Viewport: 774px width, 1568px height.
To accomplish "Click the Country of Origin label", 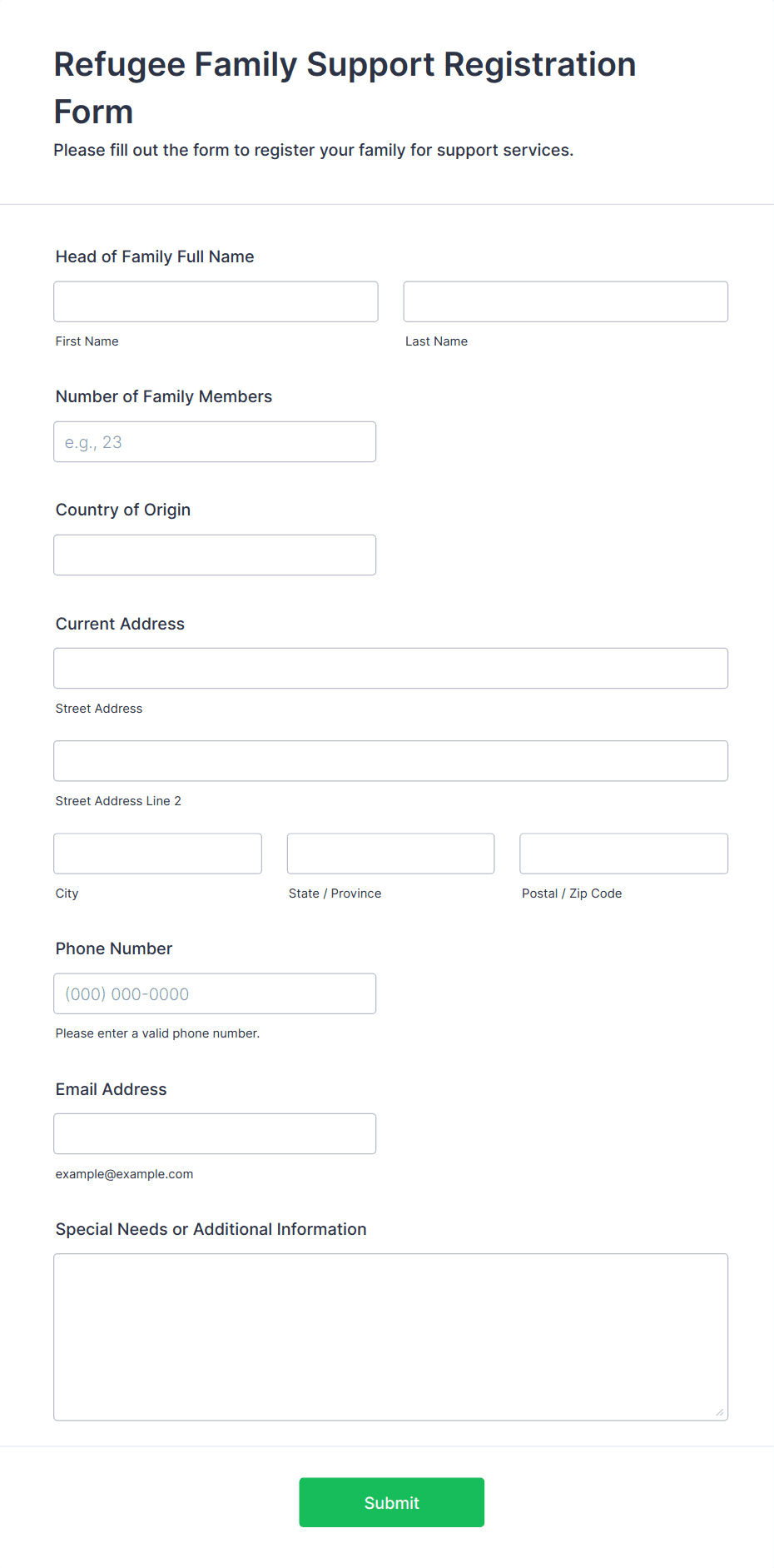I will click(123, 510).
